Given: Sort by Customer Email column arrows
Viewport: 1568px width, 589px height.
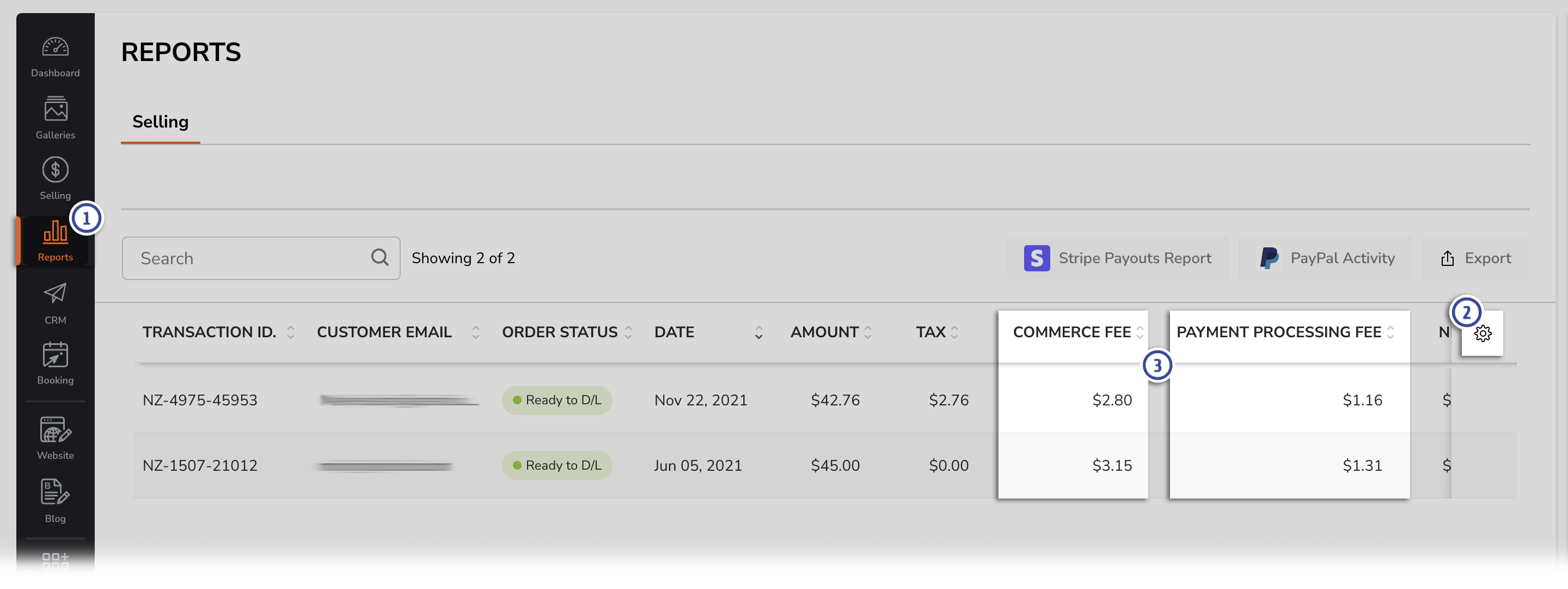Looking at the screenshot, I should tap(476, 332).
